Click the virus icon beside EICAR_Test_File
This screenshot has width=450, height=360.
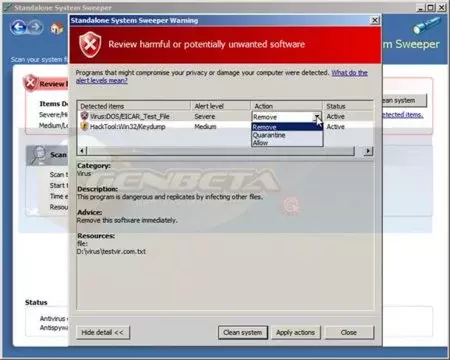[84, 116]
